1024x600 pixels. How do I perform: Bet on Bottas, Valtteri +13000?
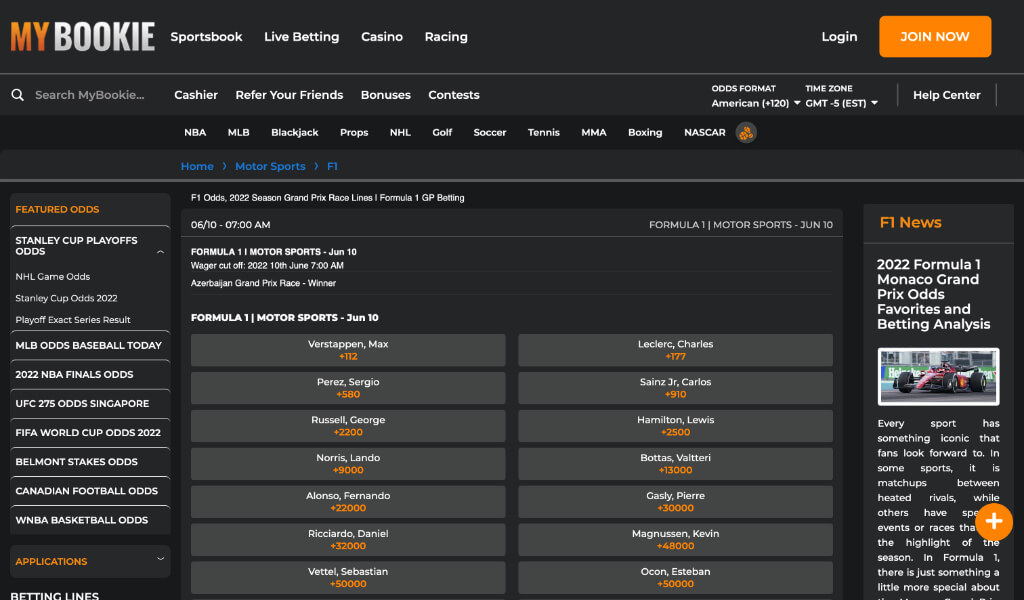click(x=675, y=464)
